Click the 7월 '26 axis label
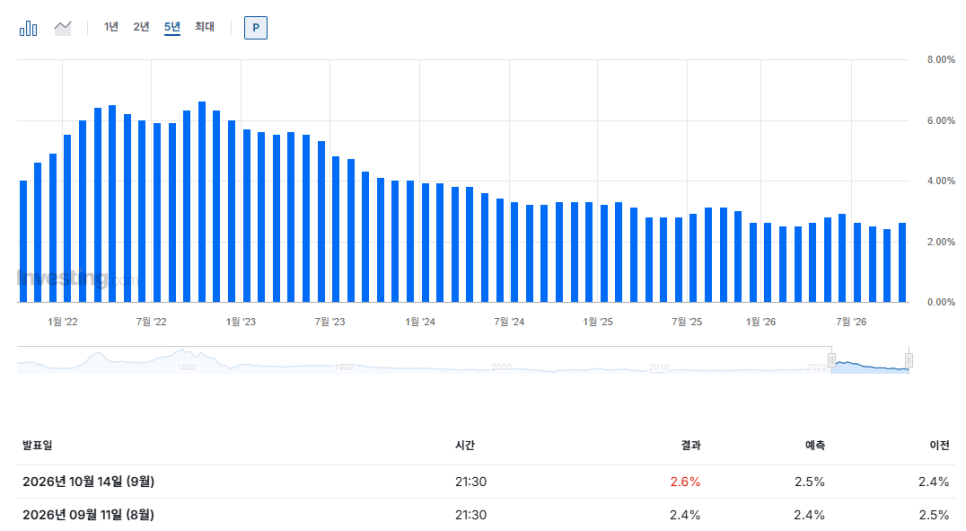 (851, 322)
